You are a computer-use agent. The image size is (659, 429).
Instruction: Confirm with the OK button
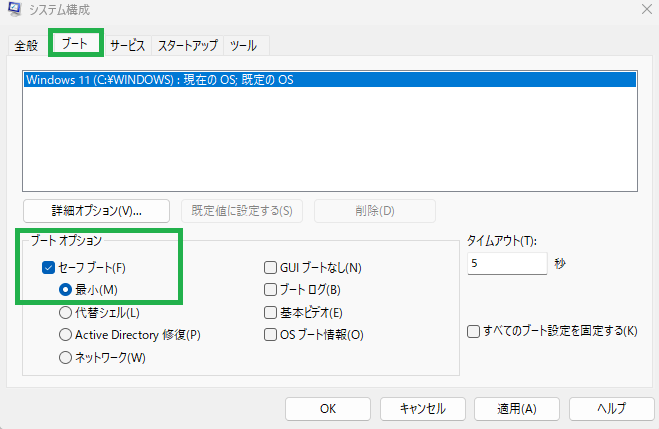coord(328,409)
